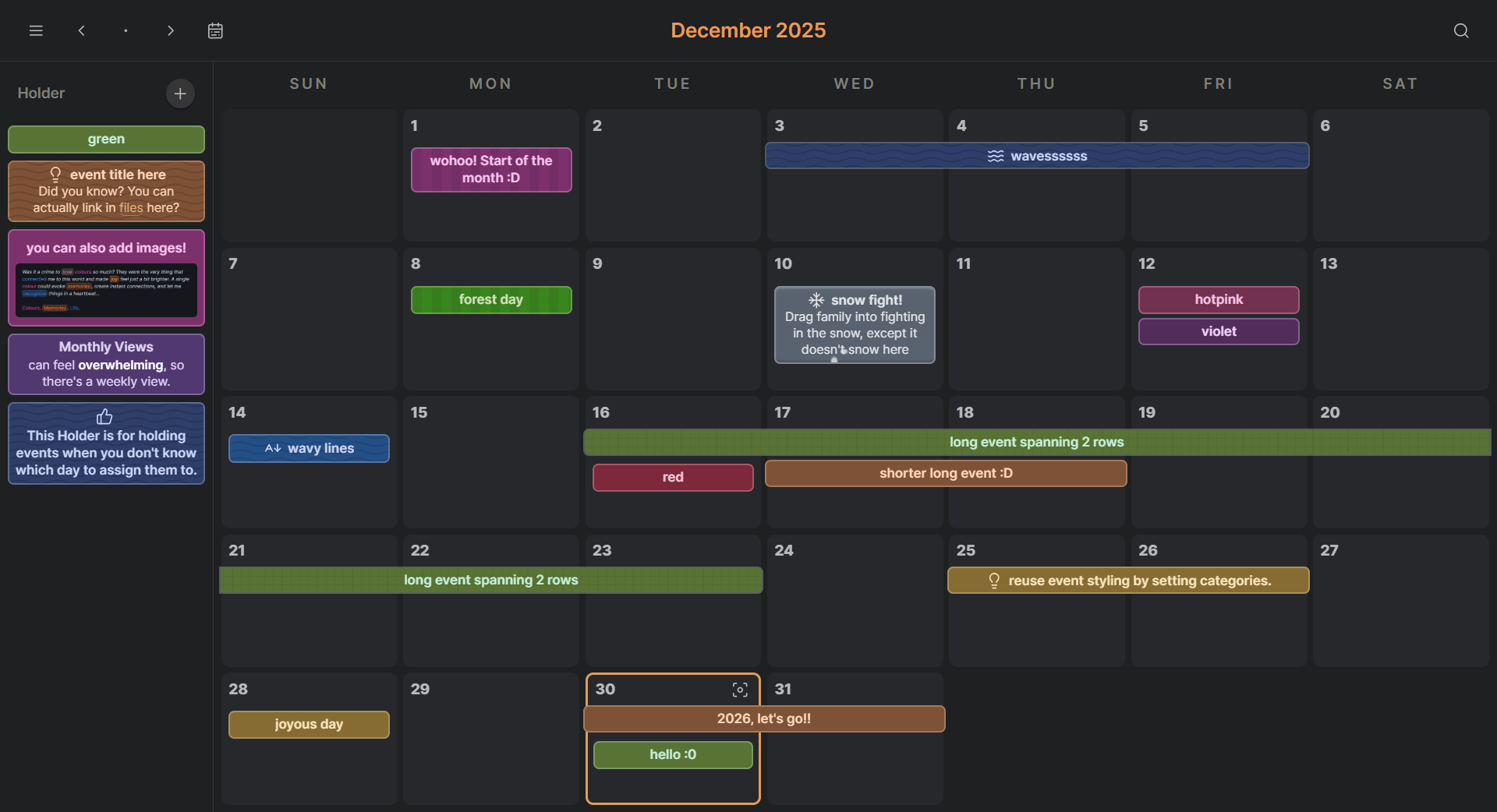Select day 24 cell
The width and height of the screenshot is (1497, 812).
coord(855,601)
